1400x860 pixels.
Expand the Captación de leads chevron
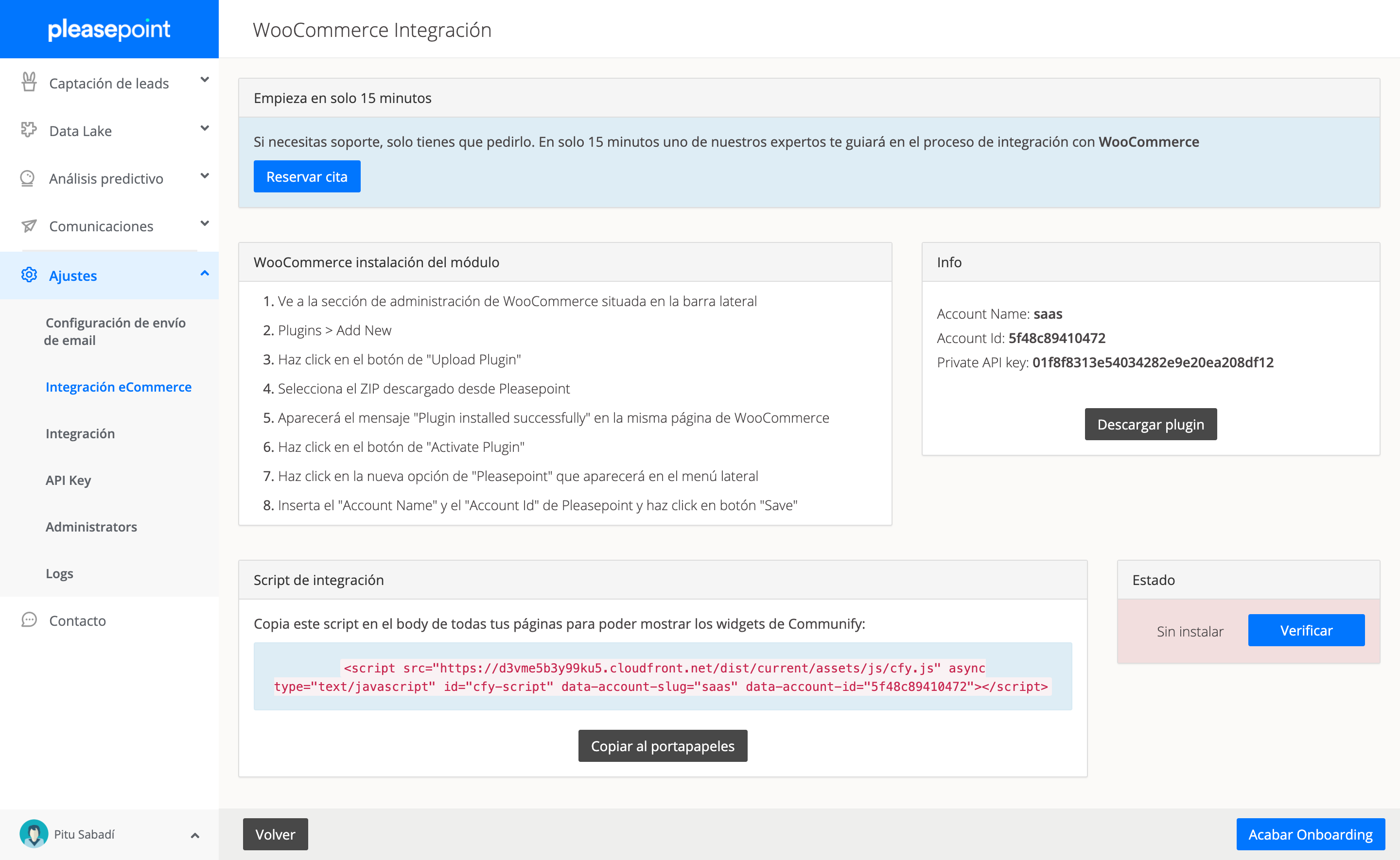205,80
